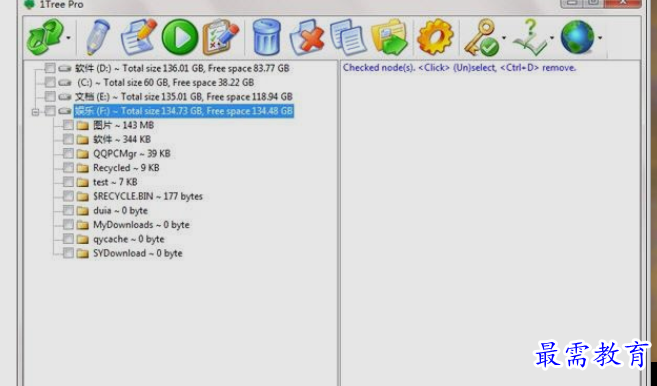Viewport: 657px width, 386px height.
Task: Select the $RECYCLE.BIN ~ 177 bytes row
Action: pos(148,196)
